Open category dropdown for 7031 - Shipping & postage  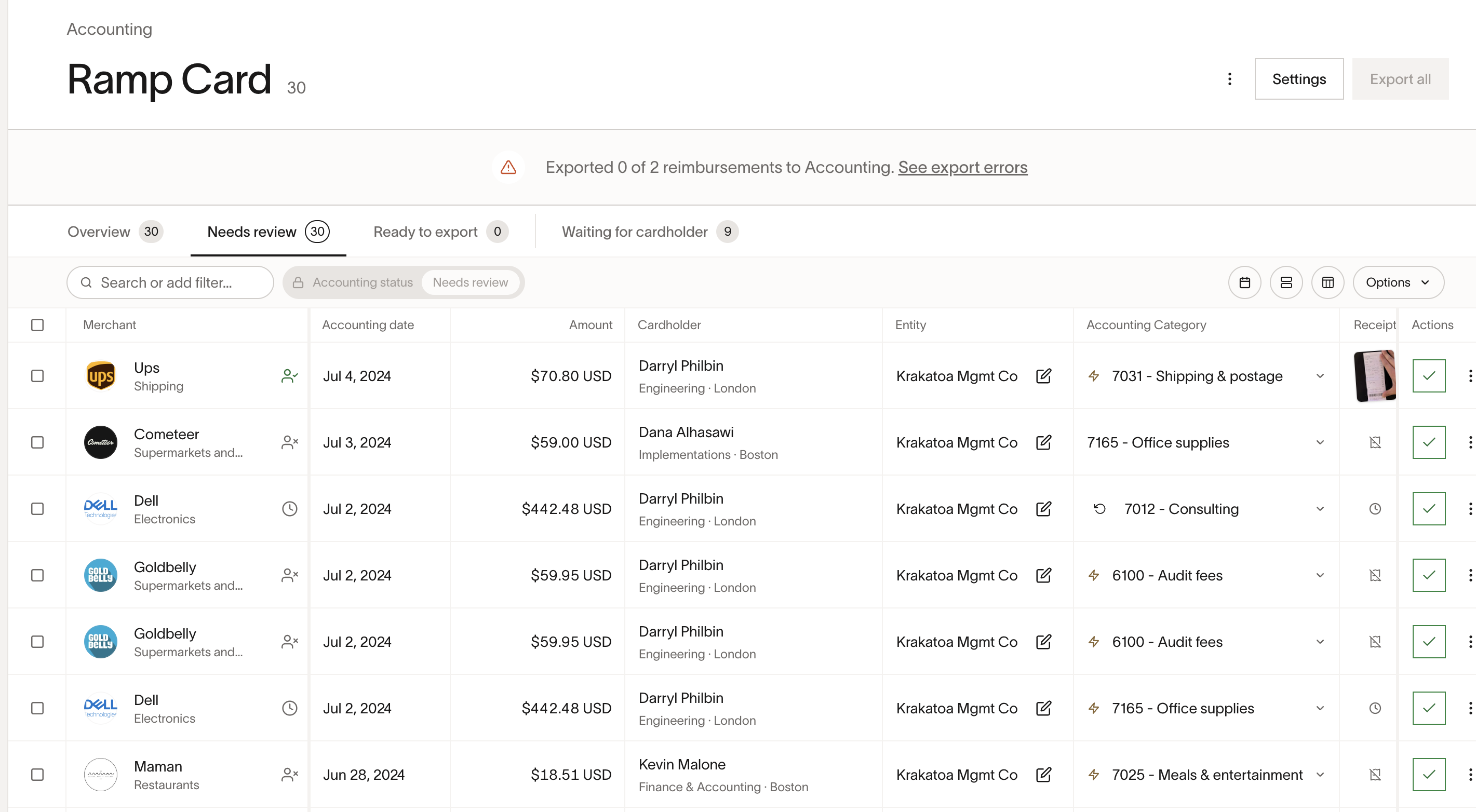(1320, 376)
